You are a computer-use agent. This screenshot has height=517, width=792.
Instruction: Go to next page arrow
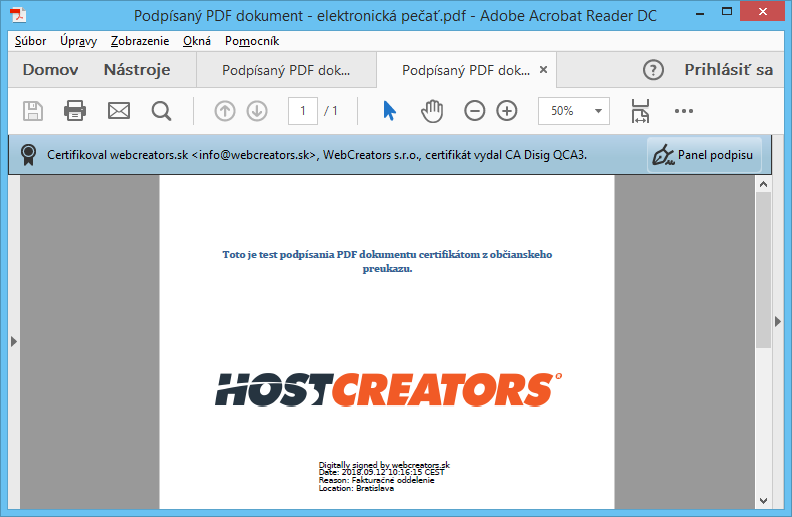(x=257, y=111)
